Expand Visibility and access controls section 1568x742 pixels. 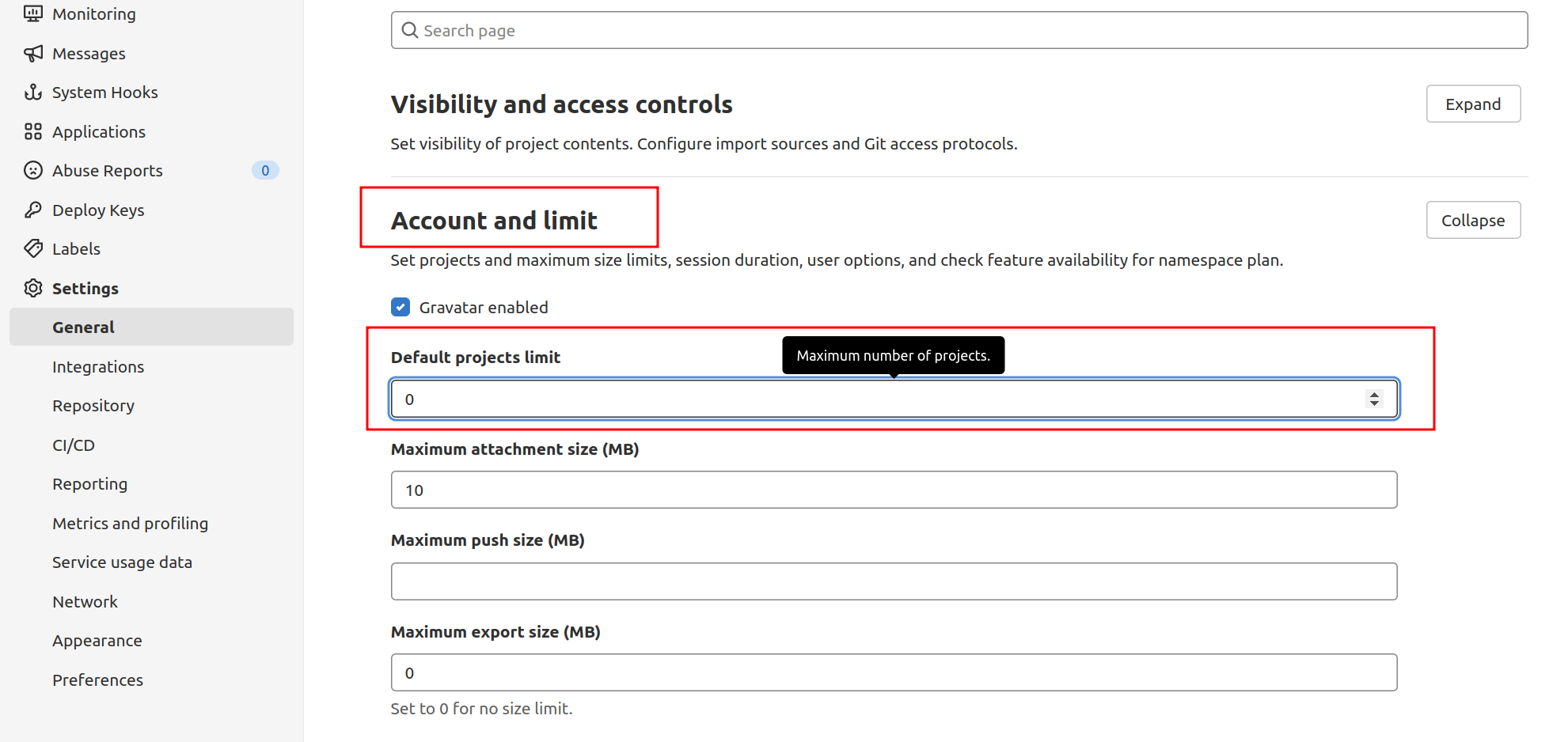point(1472,104)
